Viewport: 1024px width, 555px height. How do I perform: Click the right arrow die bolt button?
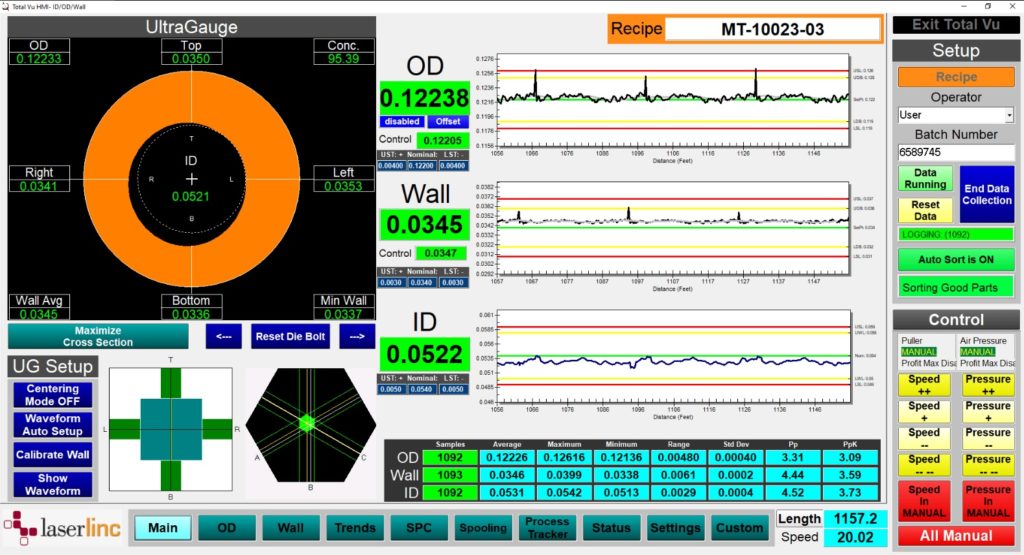point(357,336)
